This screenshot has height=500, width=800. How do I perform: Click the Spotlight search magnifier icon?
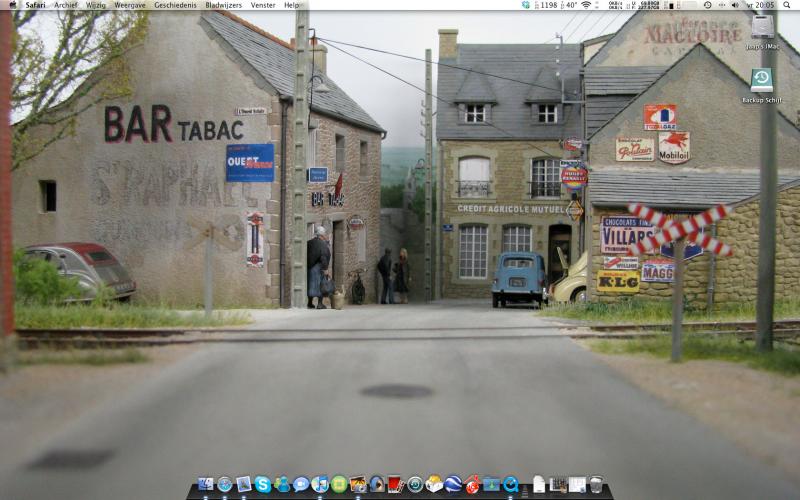point(788,5)
